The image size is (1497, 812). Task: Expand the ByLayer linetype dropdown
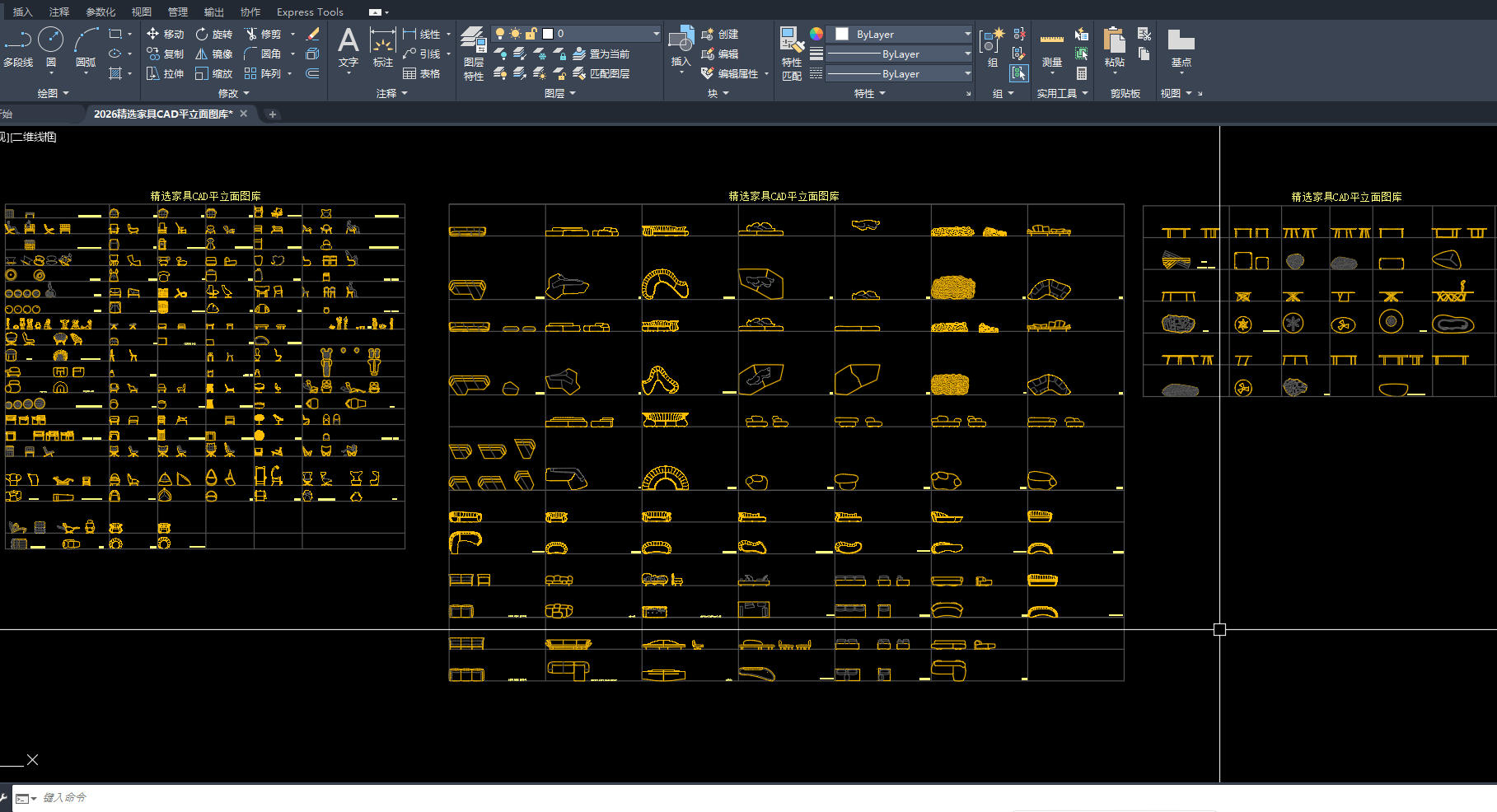967,74
